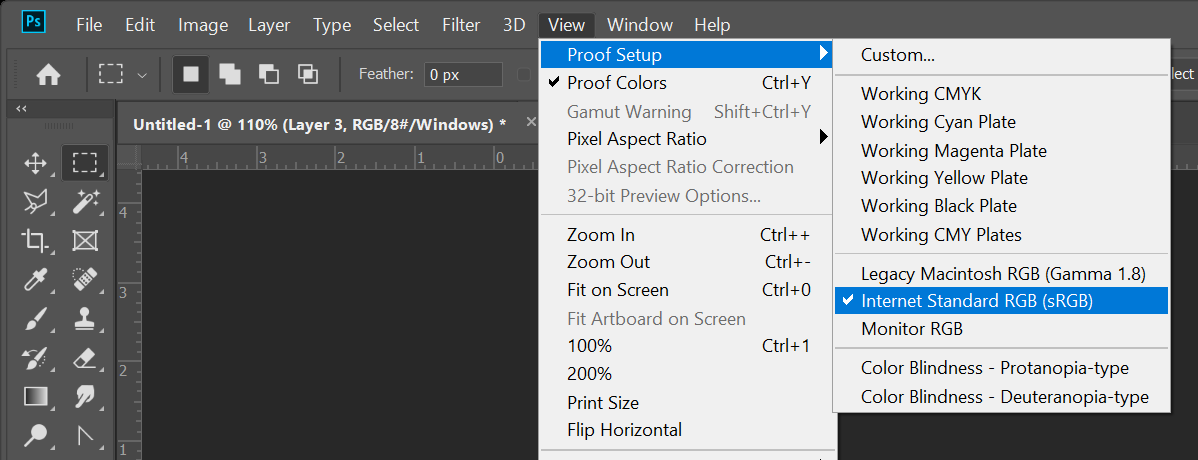Click Custom... proof setup option
Image resolution: width=1198 pixels, height=460 pixels.
897,55
